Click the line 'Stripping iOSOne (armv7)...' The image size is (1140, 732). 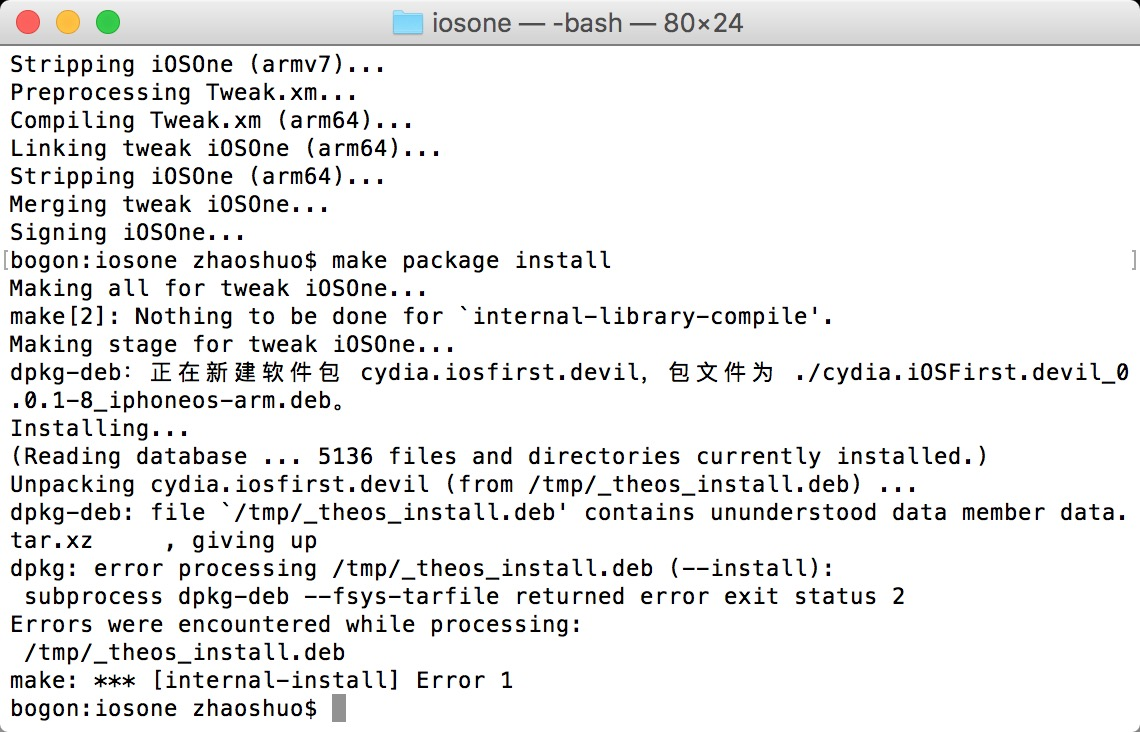pyautogui.click(x=197, y=64)
